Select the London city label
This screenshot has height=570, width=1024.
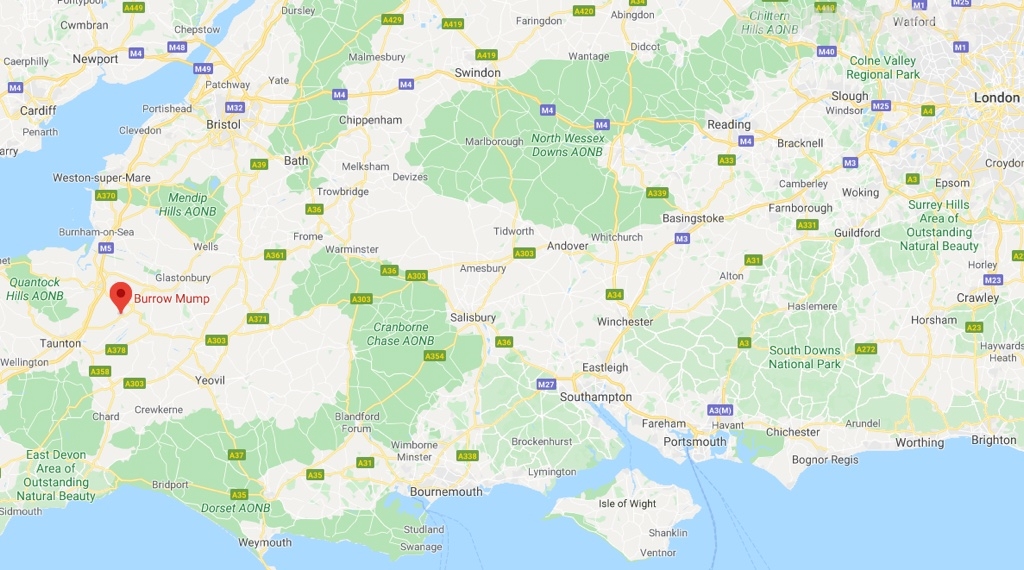tap(997, 97)
